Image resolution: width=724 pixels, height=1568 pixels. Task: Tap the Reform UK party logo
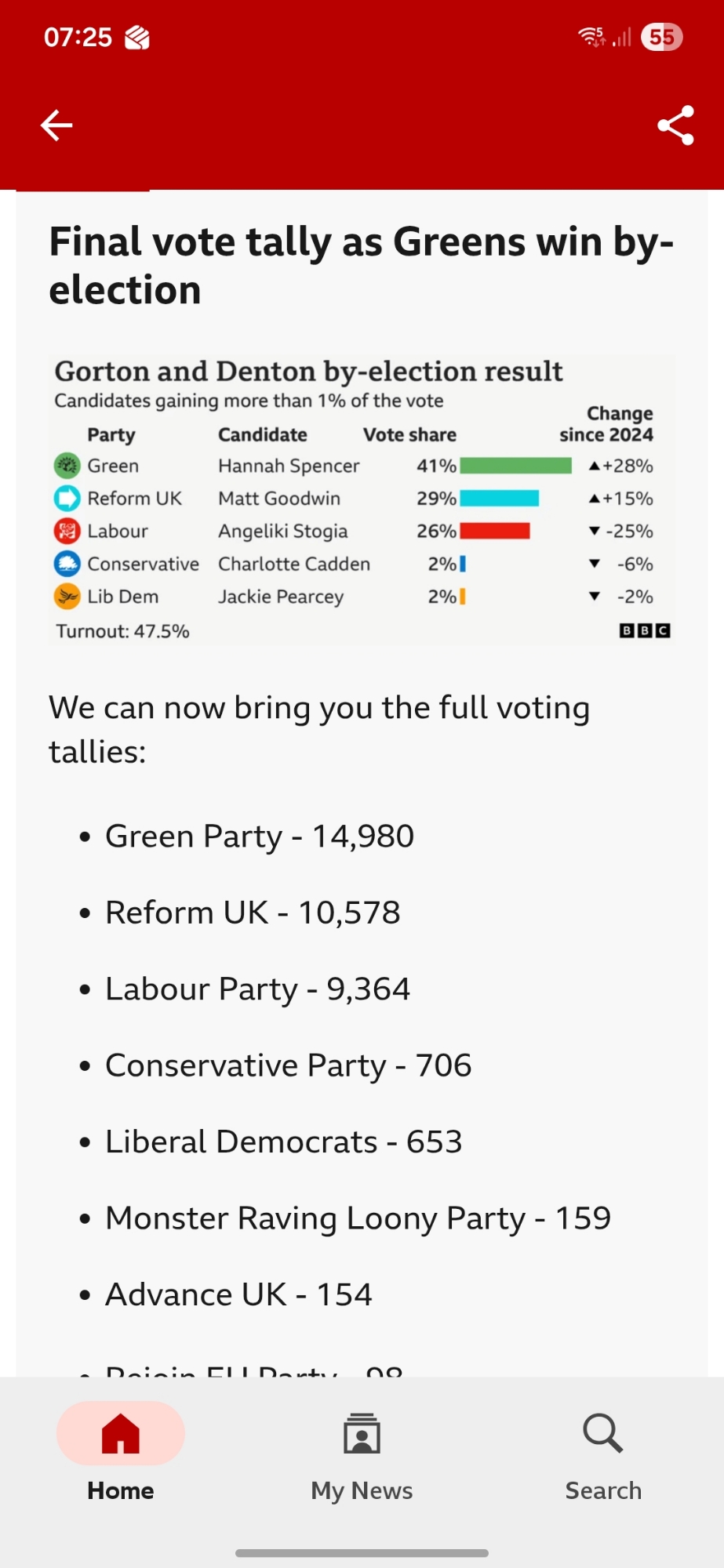(67, 499)
